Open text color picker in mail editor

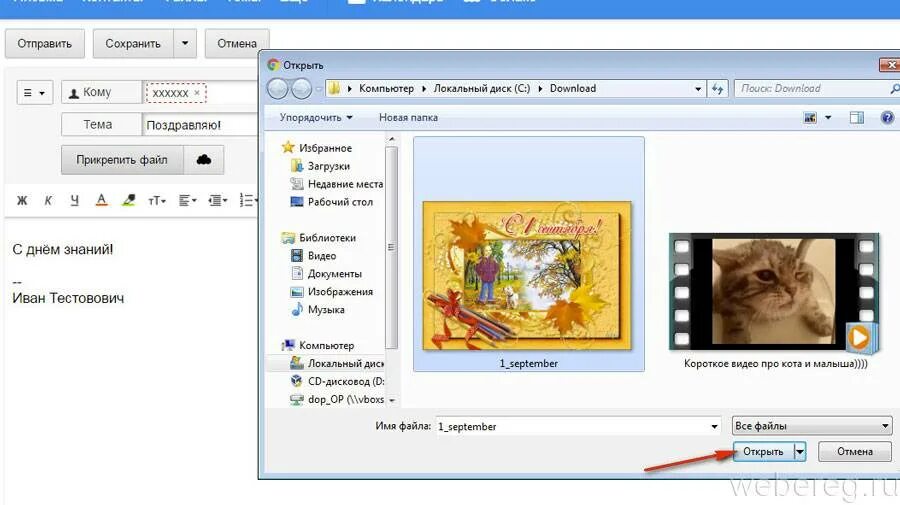101,200
